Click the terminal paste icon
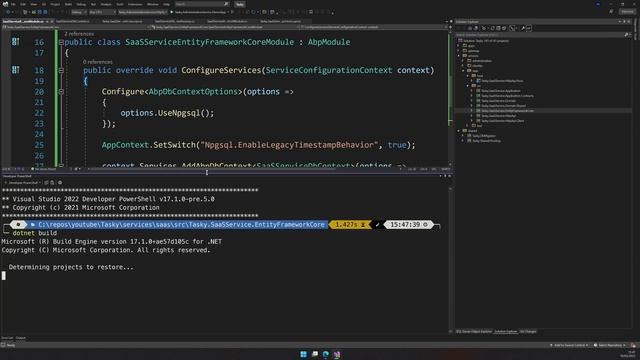Screen dimensions: 640x360 click(52, 183)
